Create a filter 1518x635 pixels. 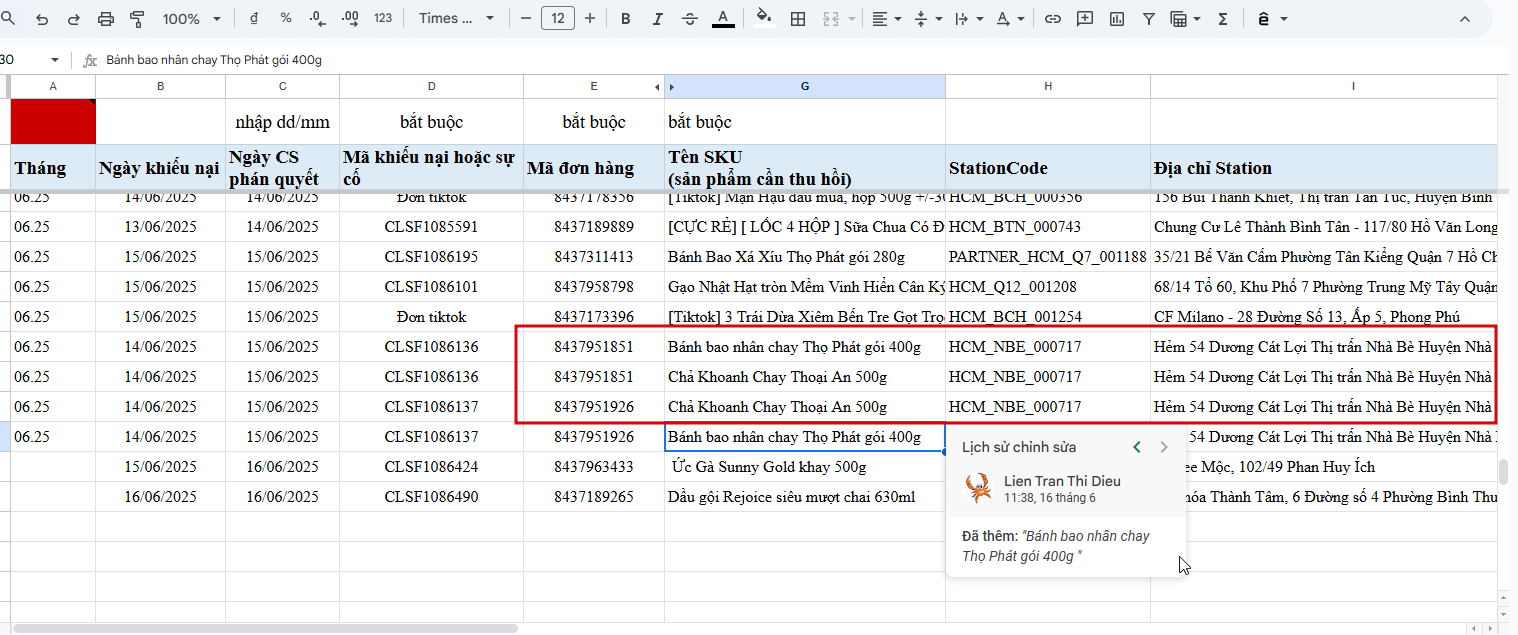pyautogui.click(x=1149, y=19)
